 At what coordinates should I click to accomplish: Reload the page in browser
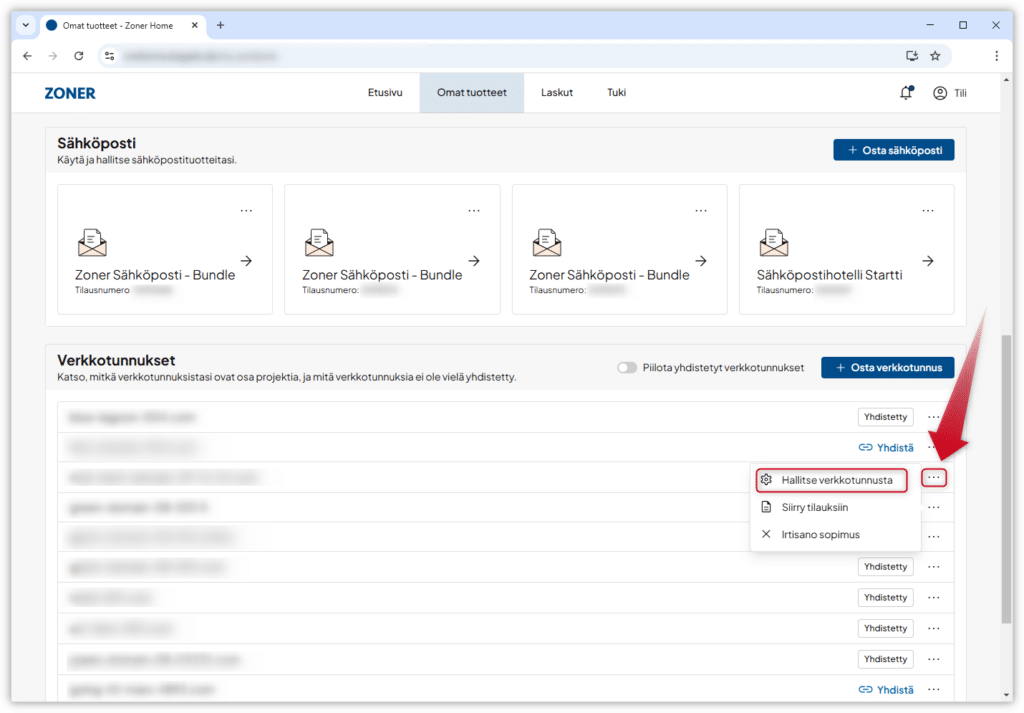coord(79,56)
